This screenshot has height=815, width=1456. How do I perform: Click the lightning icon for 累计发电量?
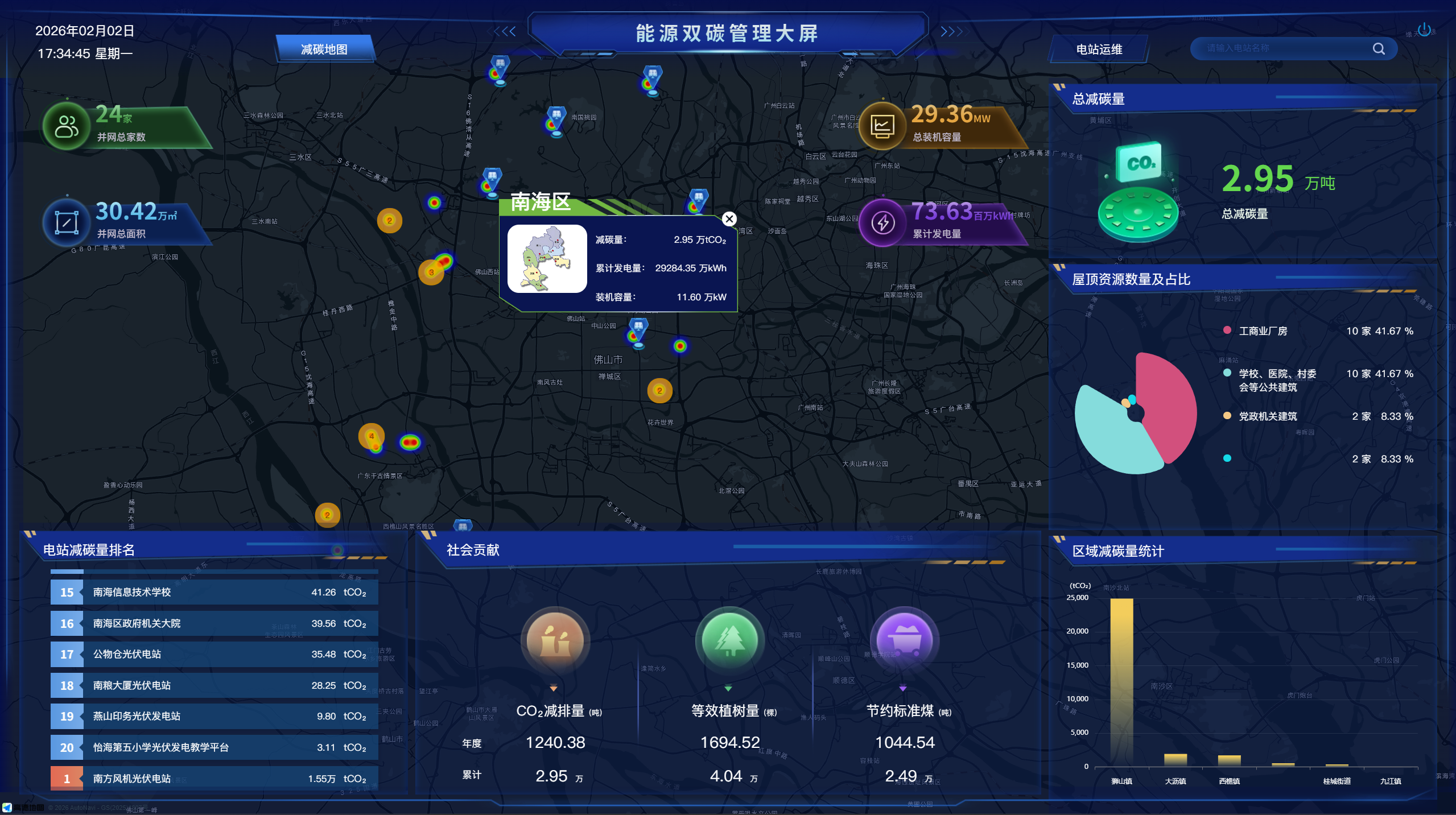882,222
